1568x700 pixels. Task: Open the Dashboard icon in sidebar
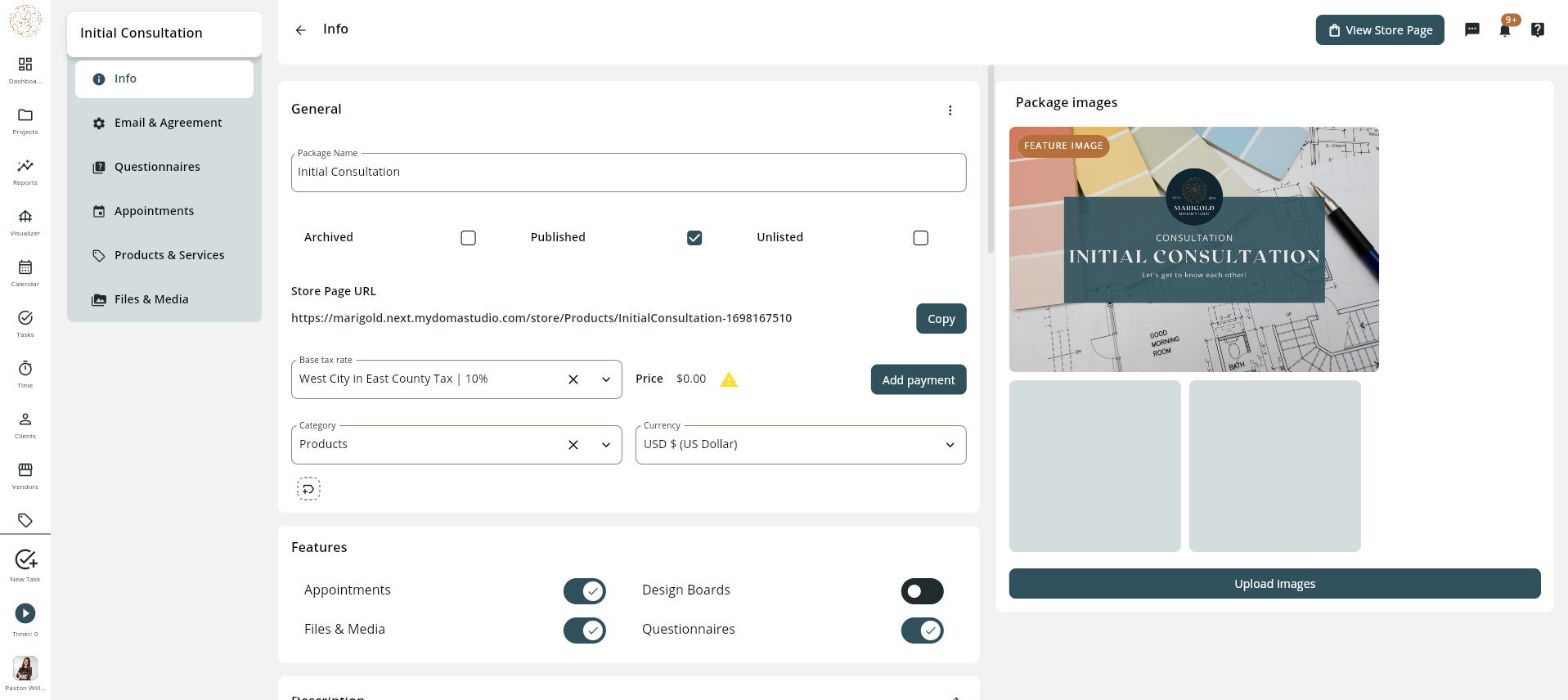(x=25, y=65)
